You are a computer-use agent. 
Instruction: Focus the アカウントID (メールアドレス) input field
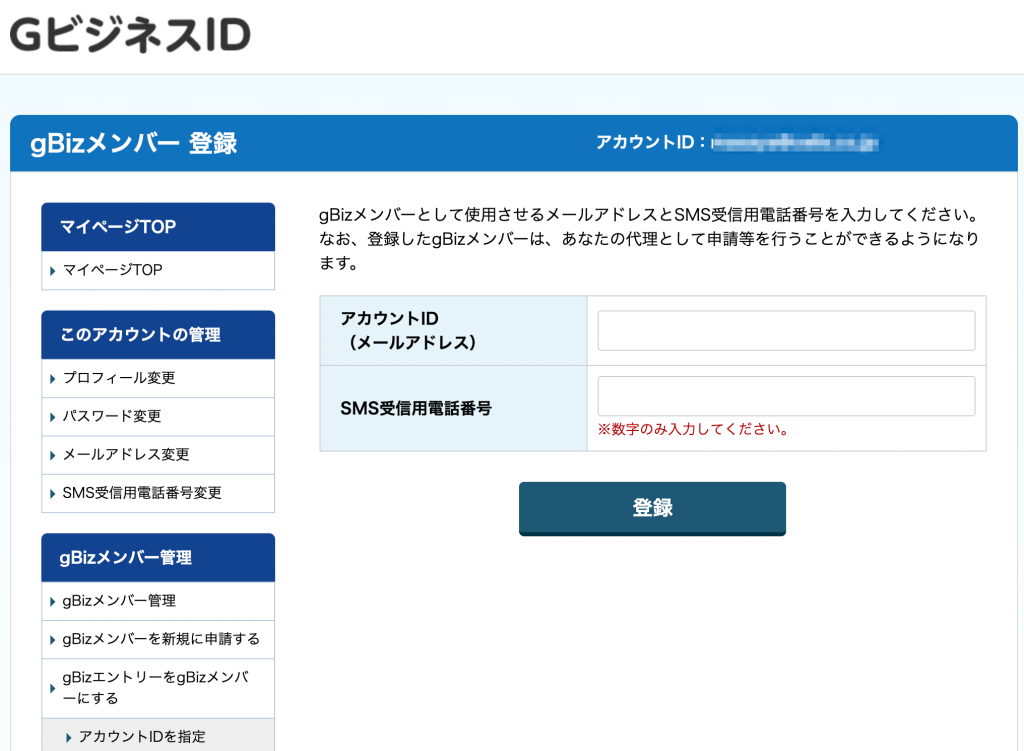click(x=786, y=330)
